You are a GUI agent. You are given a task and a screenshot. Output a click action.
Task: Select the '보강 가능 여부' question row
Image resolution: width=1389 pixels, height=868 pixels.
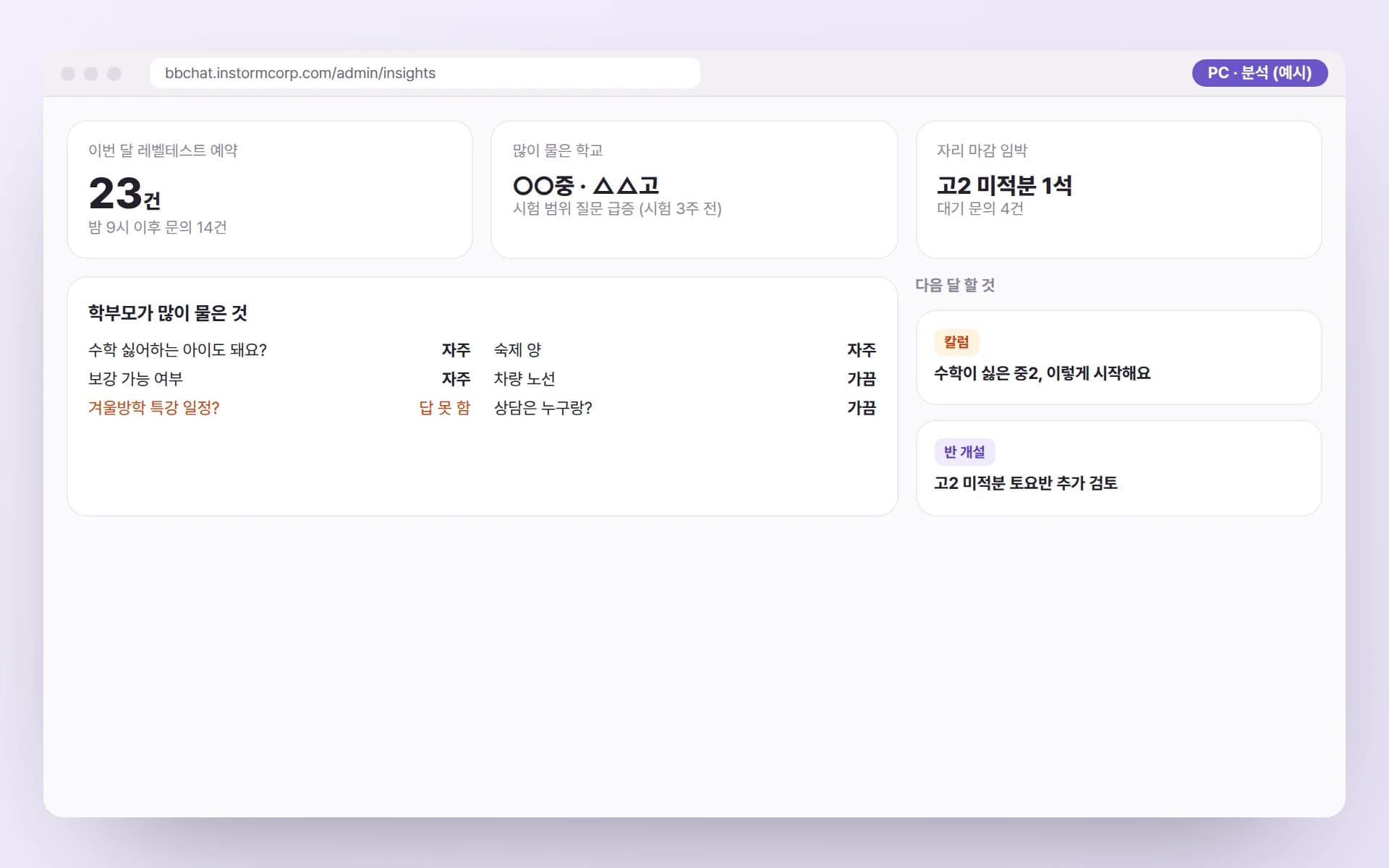pos(279,379)
